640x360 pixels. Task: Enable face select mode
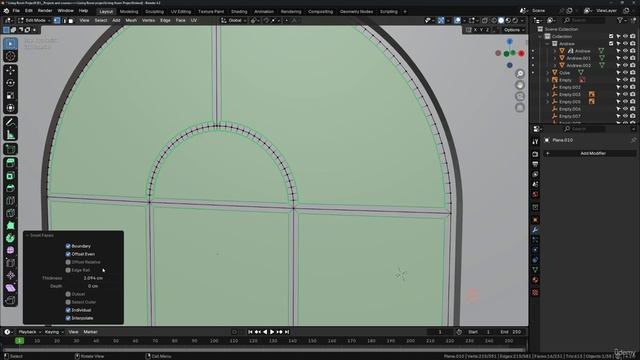click(x=71, y=20)
